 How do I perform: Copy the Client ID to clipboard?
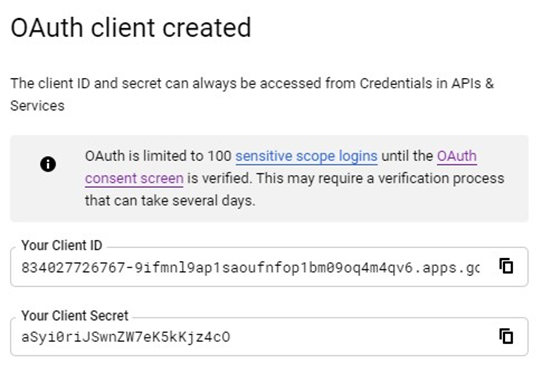click(x=506, y=266)
